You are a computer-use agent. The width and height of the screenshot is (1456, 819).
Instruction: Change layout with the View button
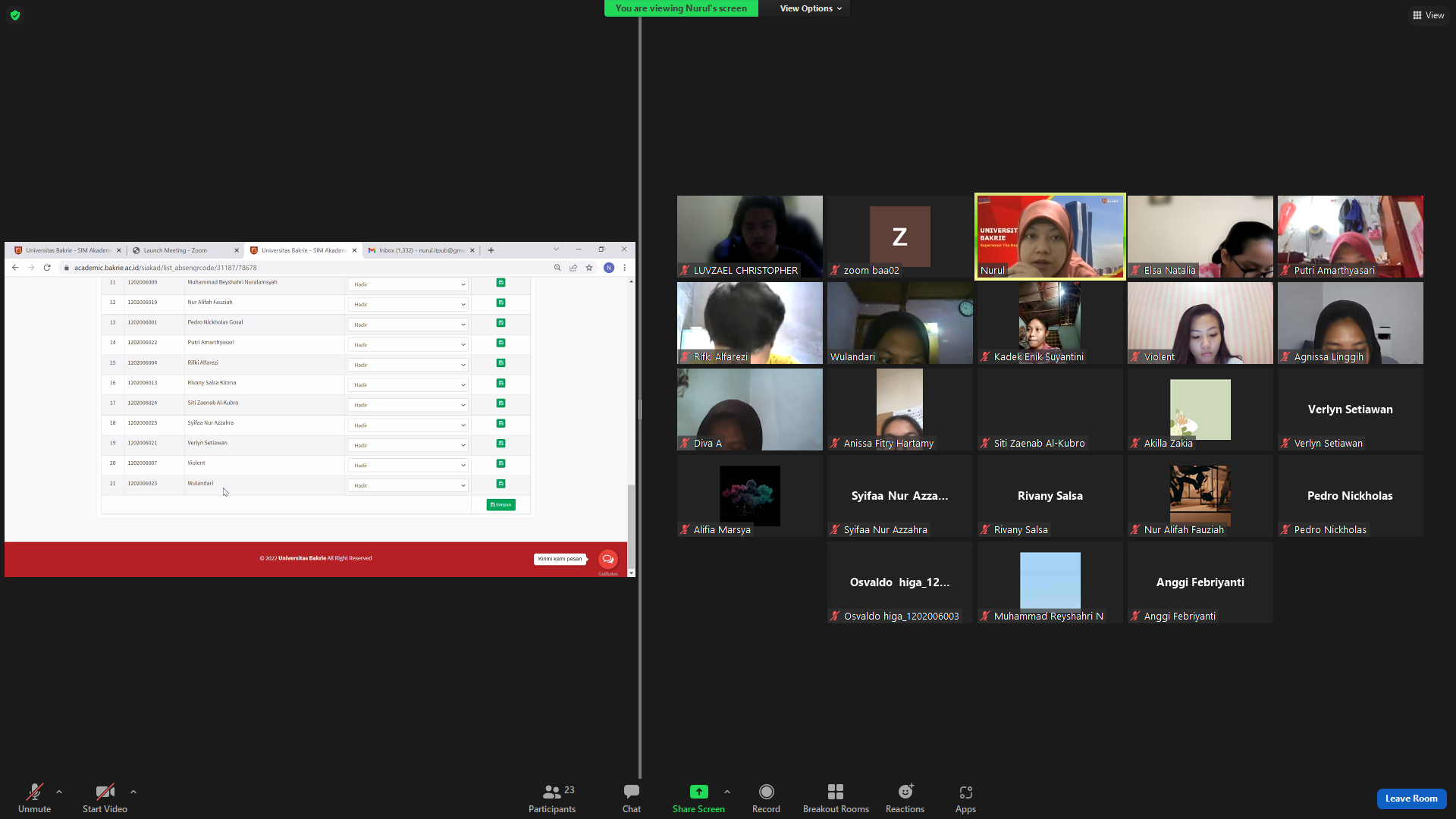[x=1428, y=15]
